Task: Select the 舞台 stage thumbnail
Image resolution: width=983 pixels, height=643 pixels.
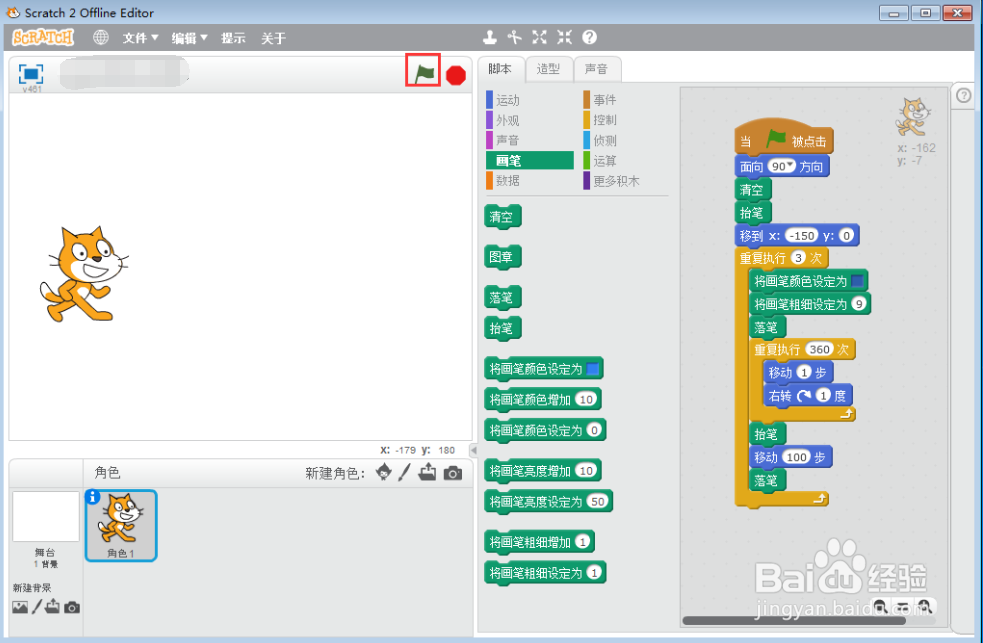Action: [46, 516]
